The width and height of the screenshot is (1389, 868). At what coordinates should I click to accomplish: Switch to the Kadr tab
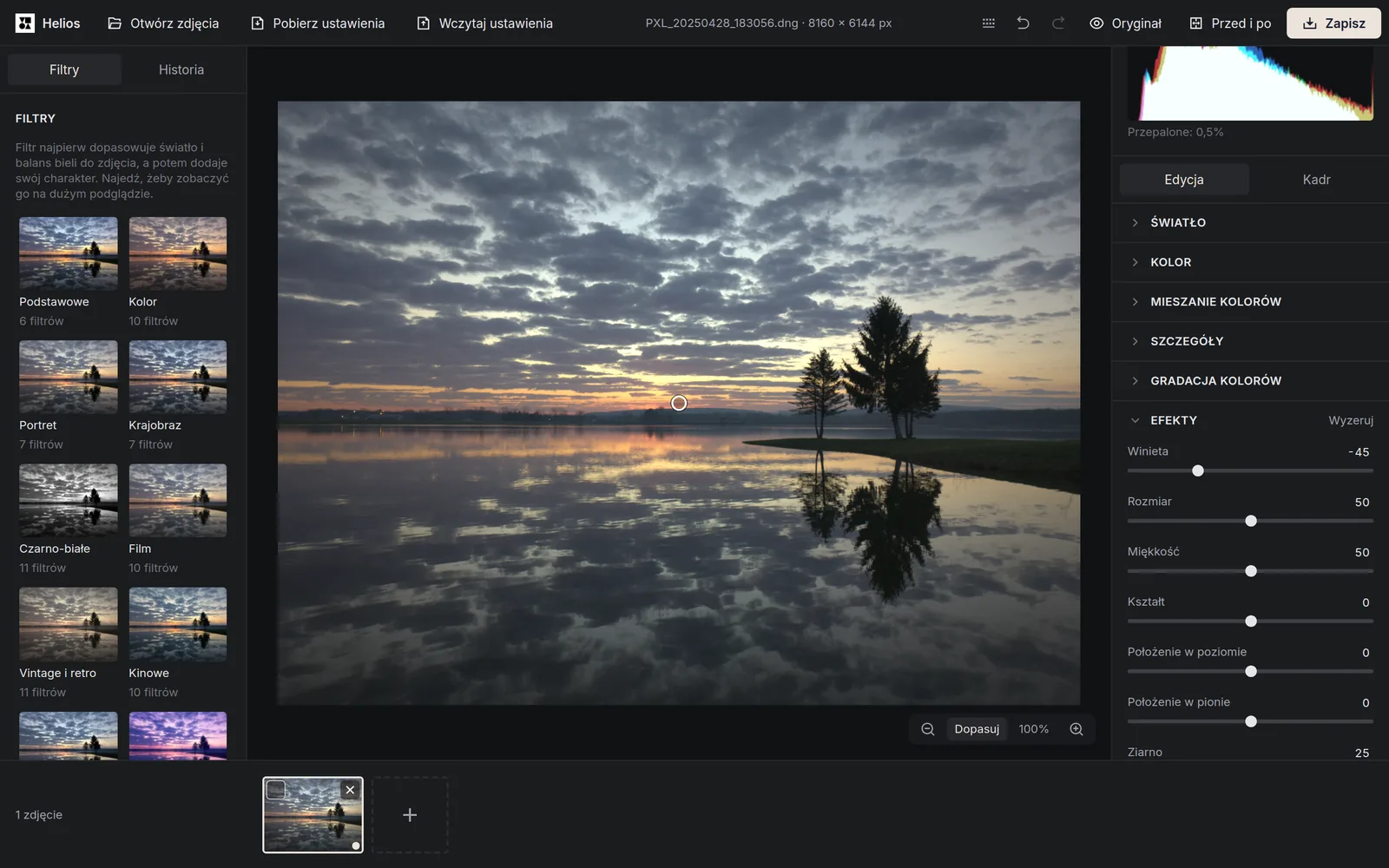[1316, 180]
